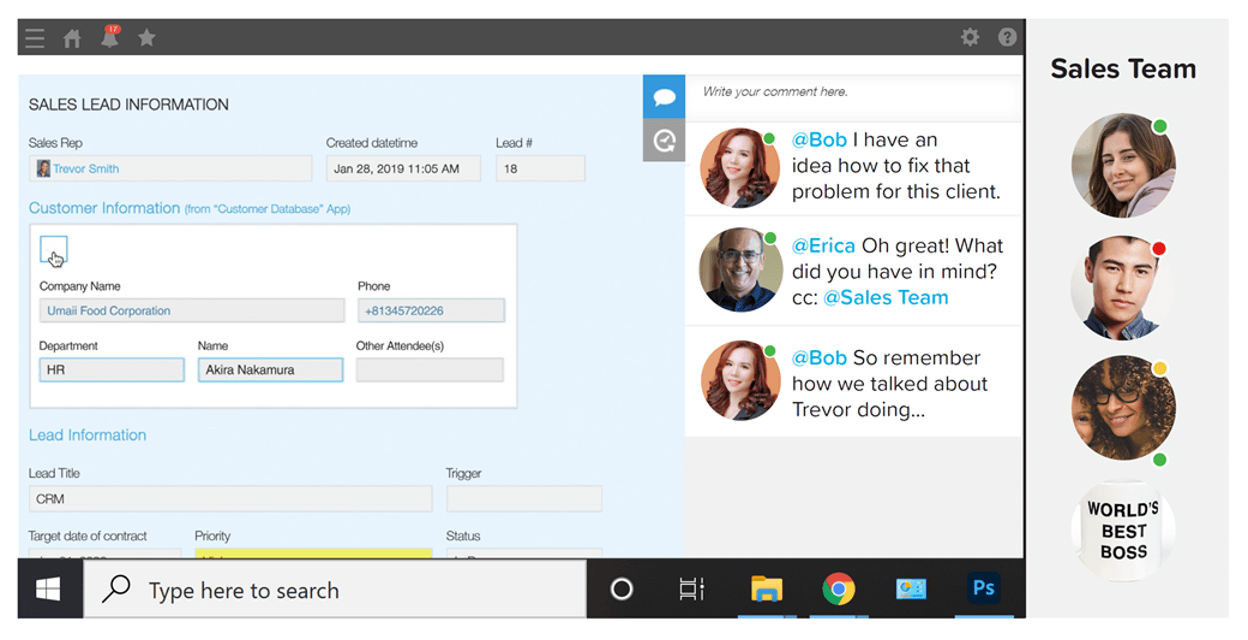
Task: Click the yellow Priority field
Action: 313,553
